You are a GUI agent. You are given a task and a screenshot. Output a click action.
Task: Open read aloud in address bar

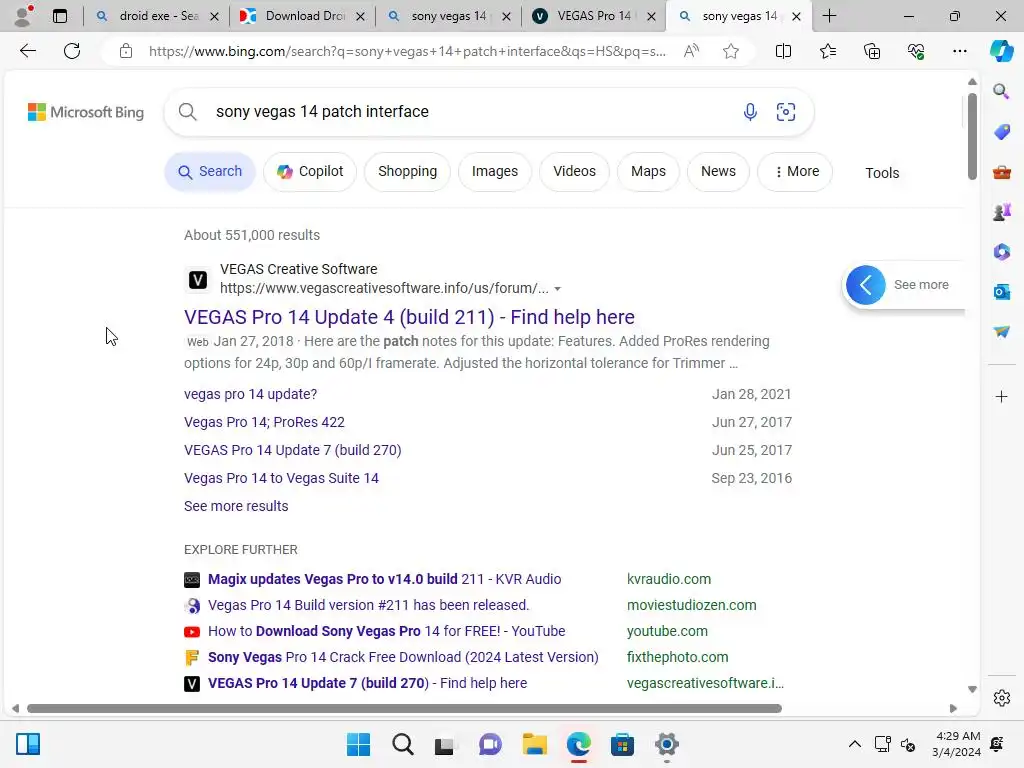[691, 51]
